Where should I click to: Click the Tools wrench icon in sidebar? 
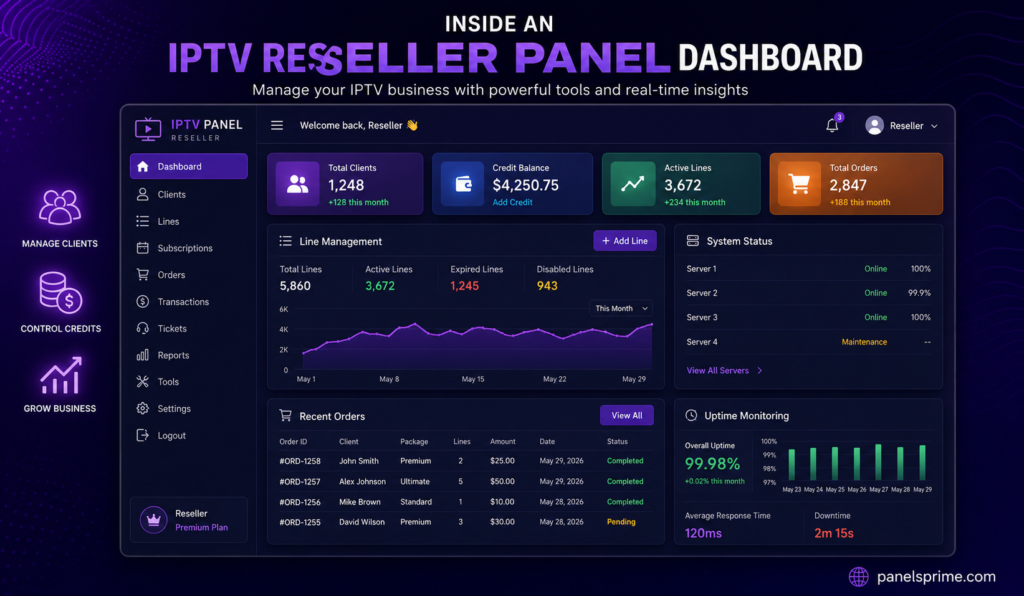click(142, 382)
